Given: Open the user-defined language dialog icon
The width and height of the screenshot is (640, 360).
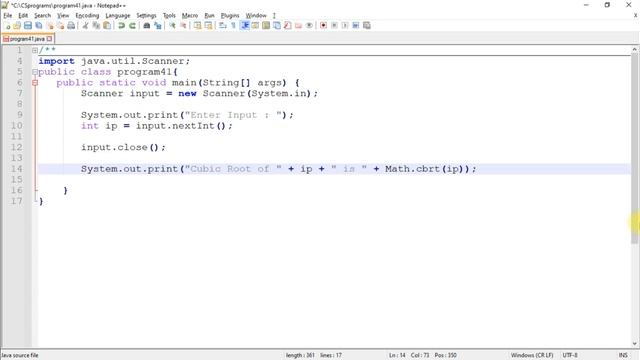Looking at the screenshot, I should [x=255, y=26].
